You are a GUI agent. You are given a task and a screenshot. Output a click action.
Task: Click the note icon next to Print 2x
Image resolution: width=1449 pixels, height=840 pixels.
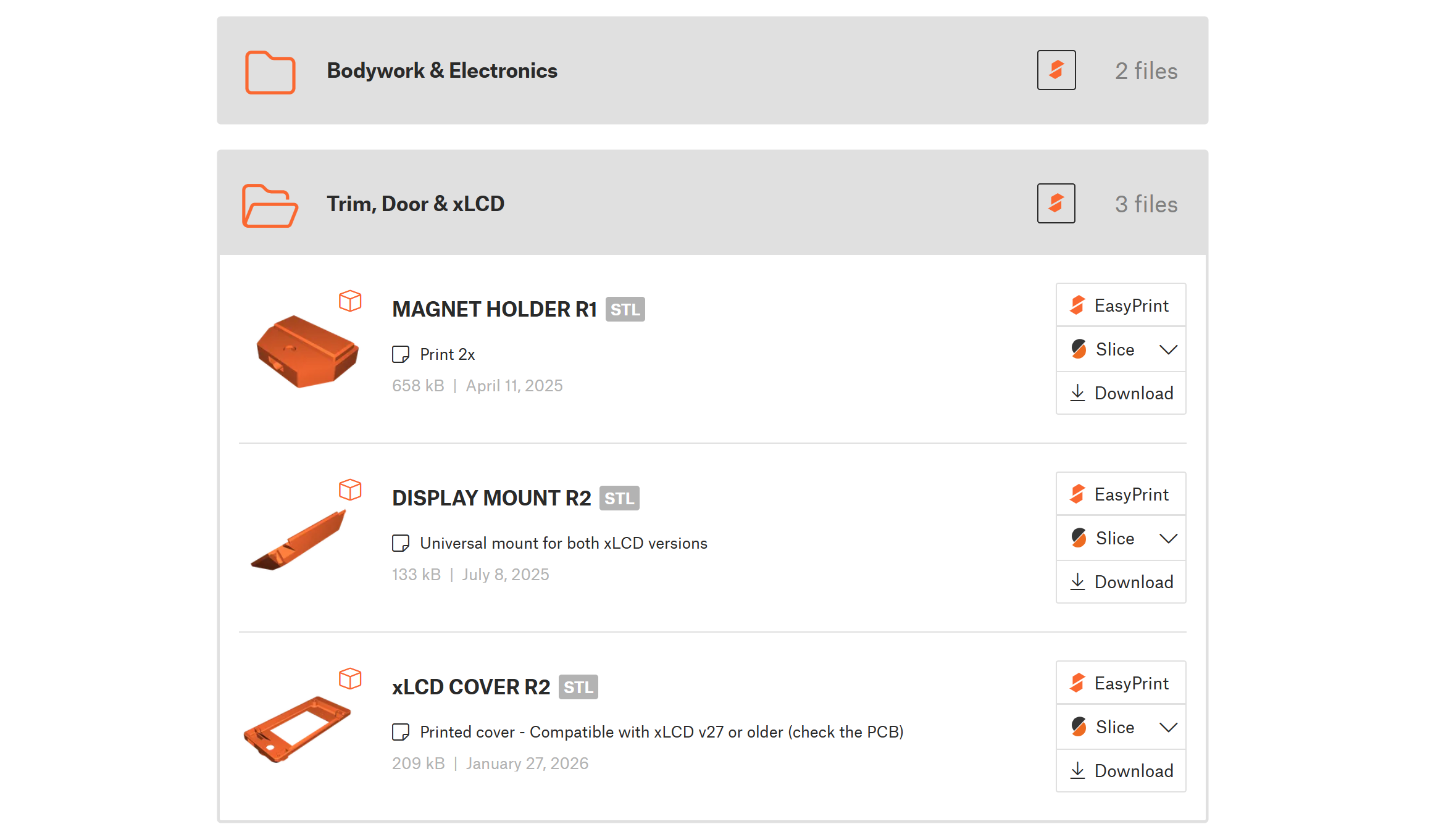pos(401,354)
